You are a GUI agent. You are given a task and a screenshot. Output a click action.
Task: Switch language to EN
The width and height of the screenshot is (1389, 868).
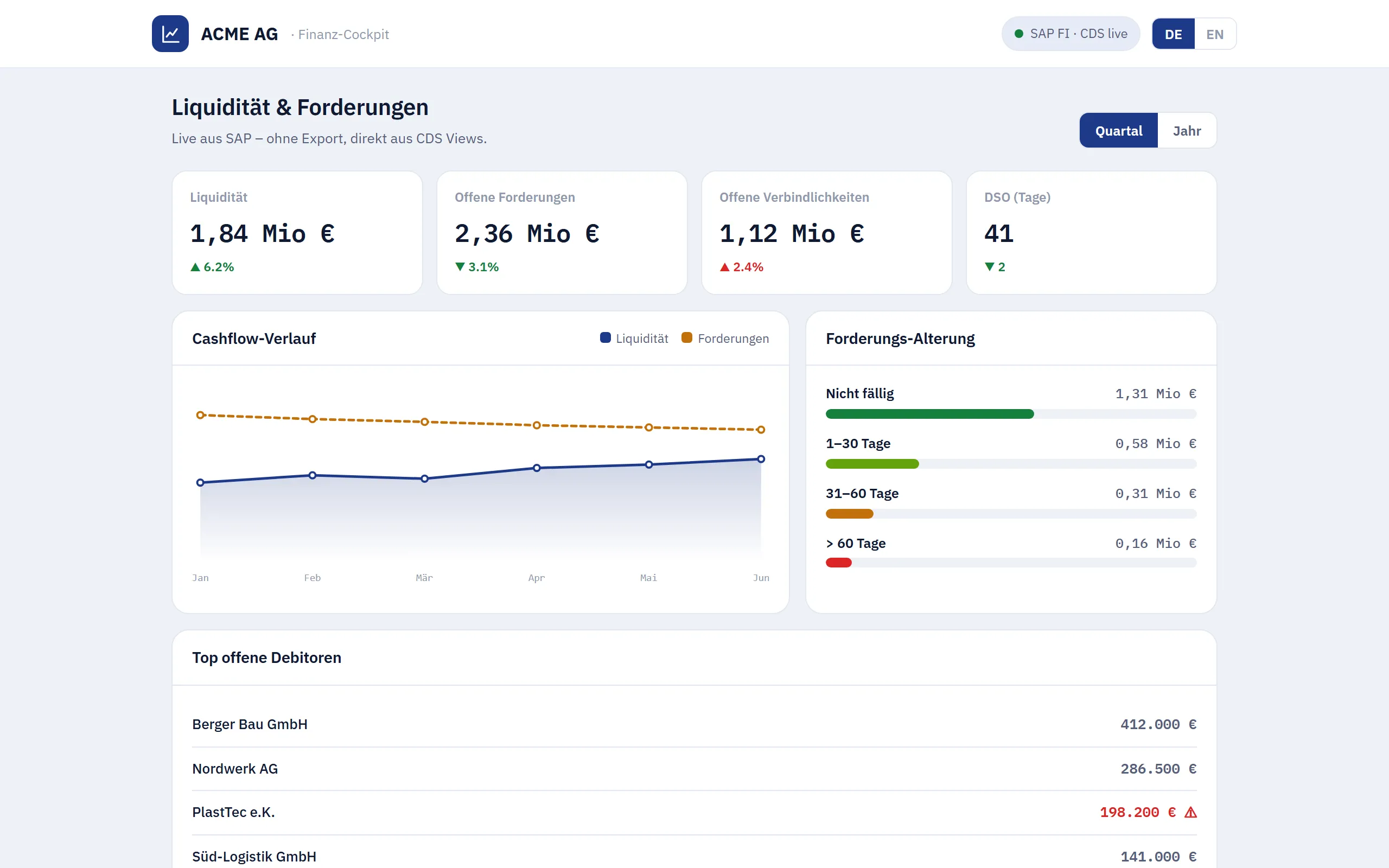point(1214,34)
